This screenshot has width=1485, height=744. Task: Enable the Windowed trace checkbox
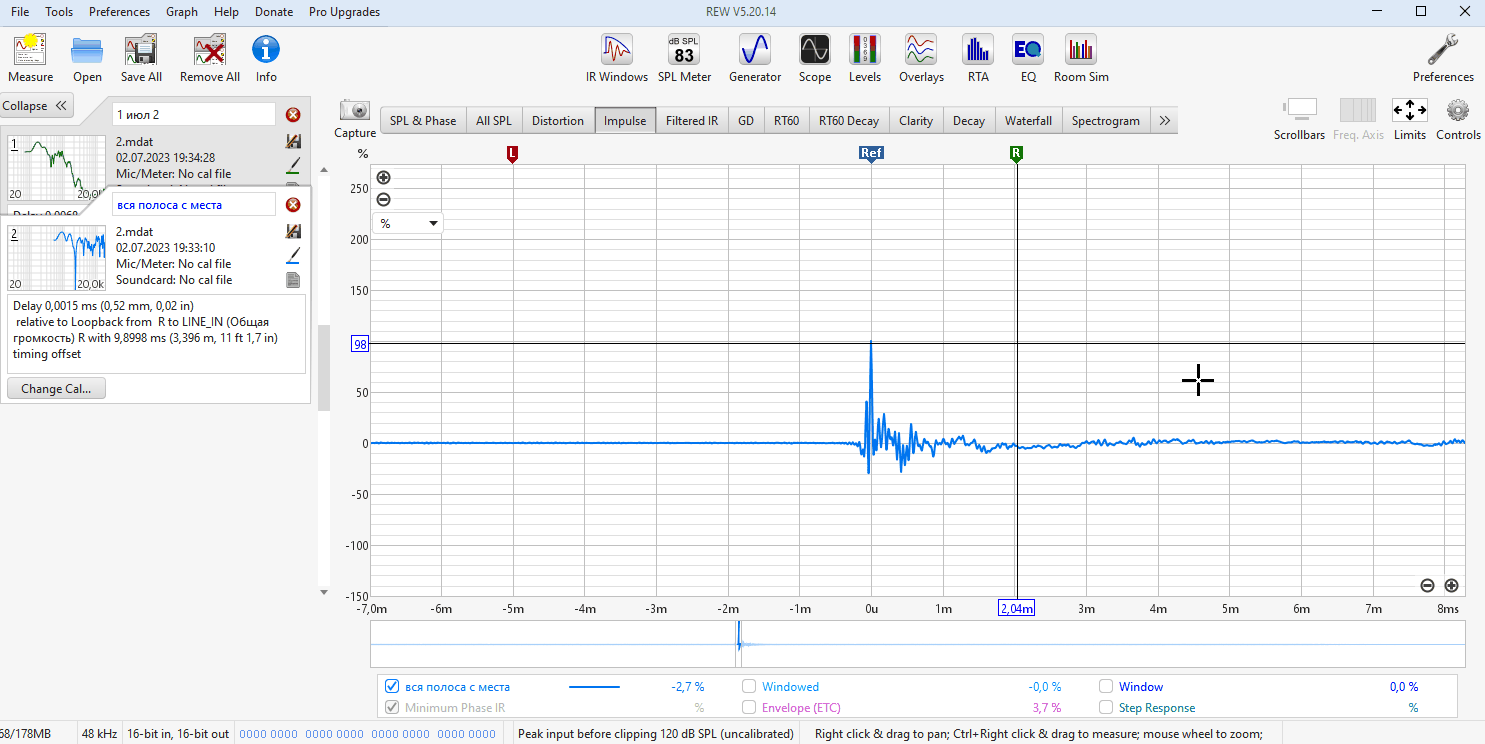click(x=749, y=687)
